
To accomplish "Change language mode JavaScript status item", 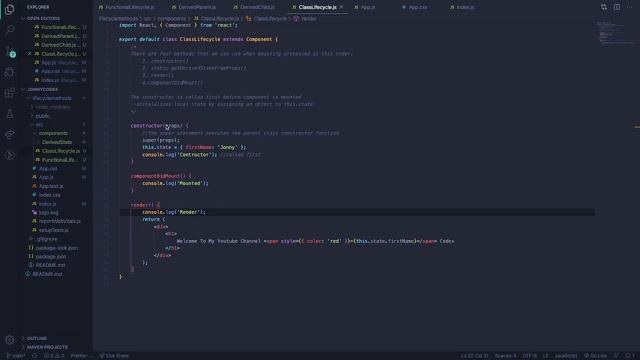I will [565, 356].
